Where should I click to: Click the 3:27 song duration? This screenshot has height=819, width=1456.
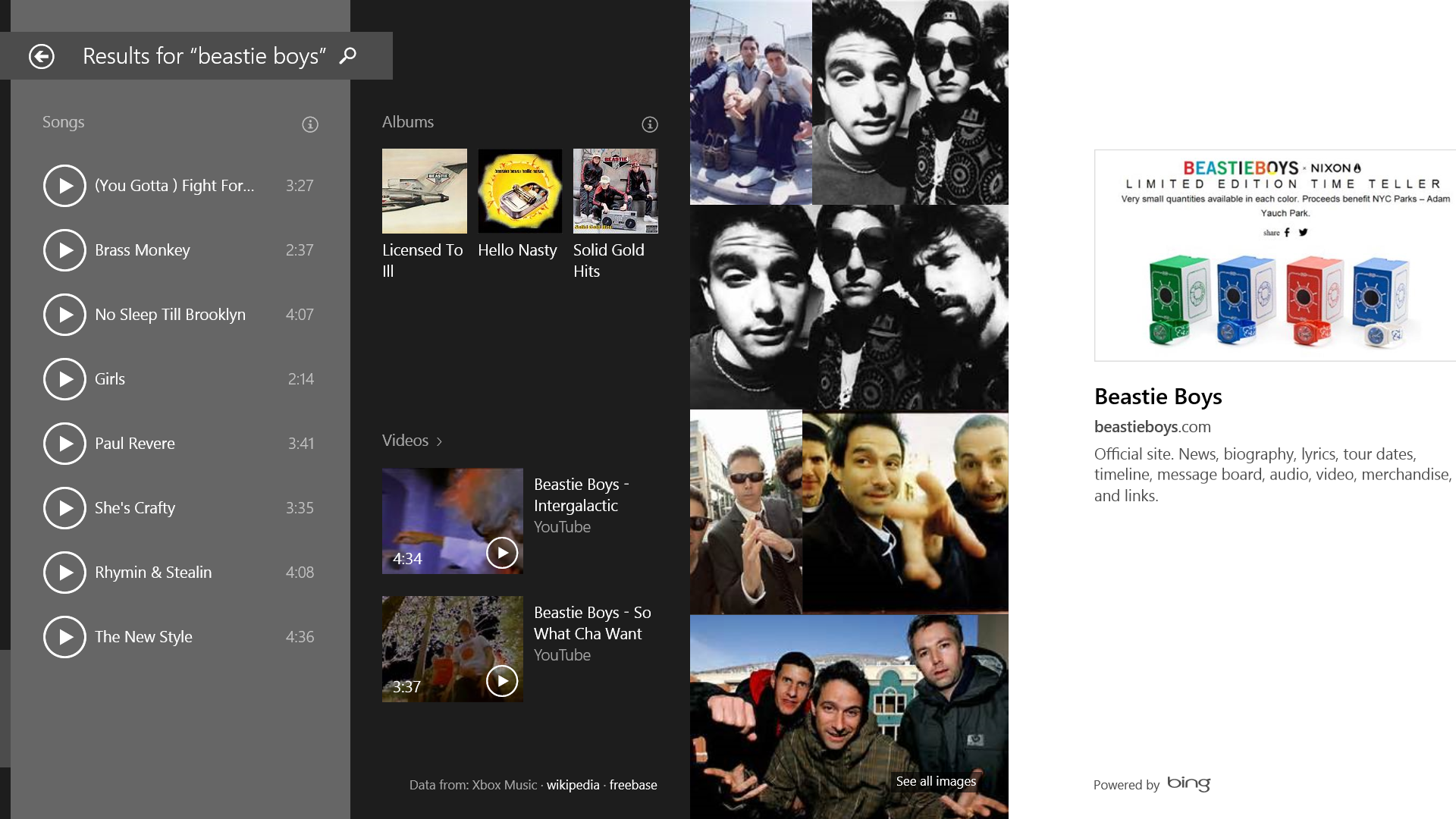pyautogui.click(x=300, y=186)
